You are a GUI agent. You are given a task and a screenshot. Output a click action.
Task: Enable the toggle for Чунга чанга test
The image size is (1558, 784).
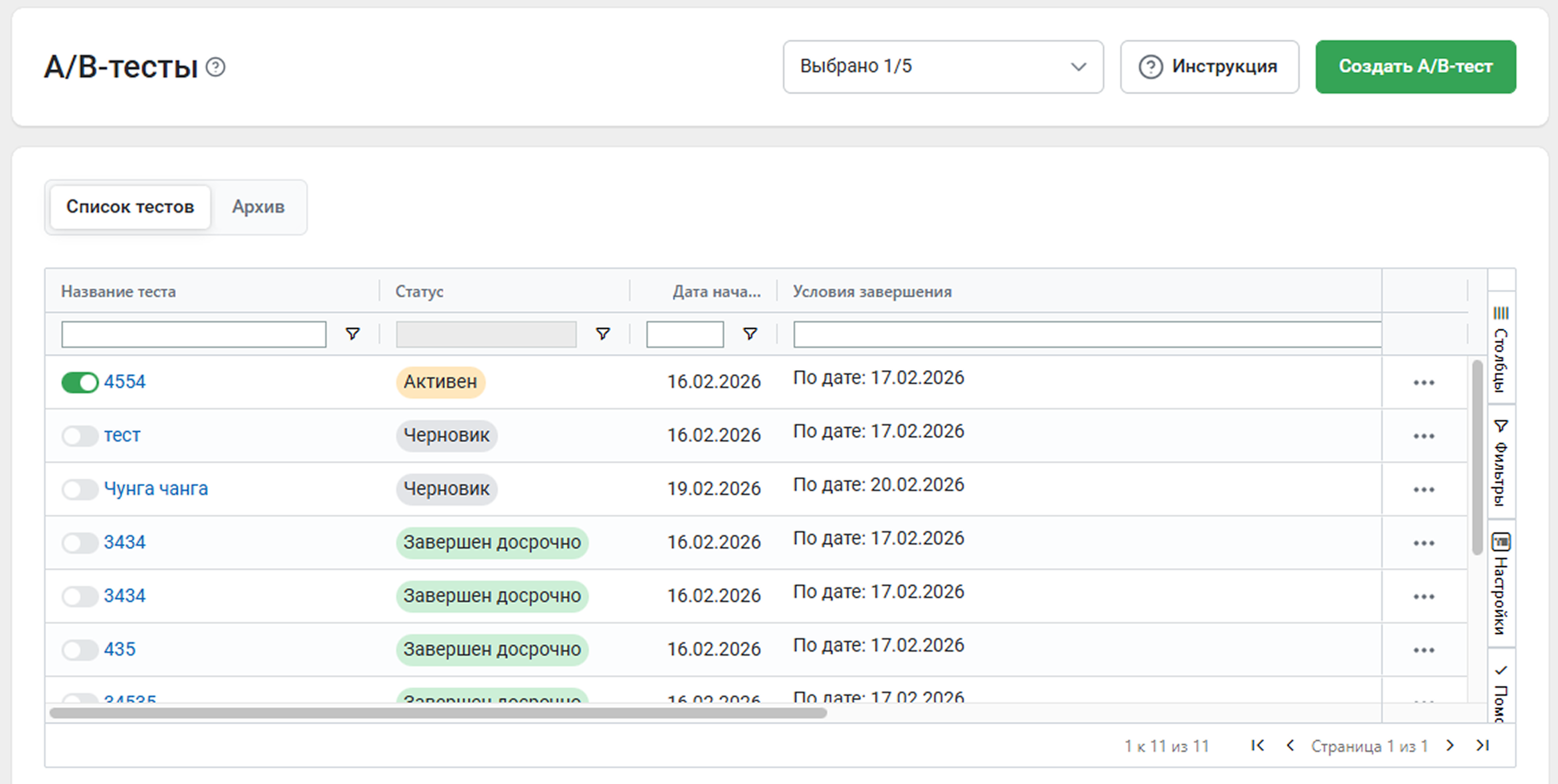(x=80, y=489)
